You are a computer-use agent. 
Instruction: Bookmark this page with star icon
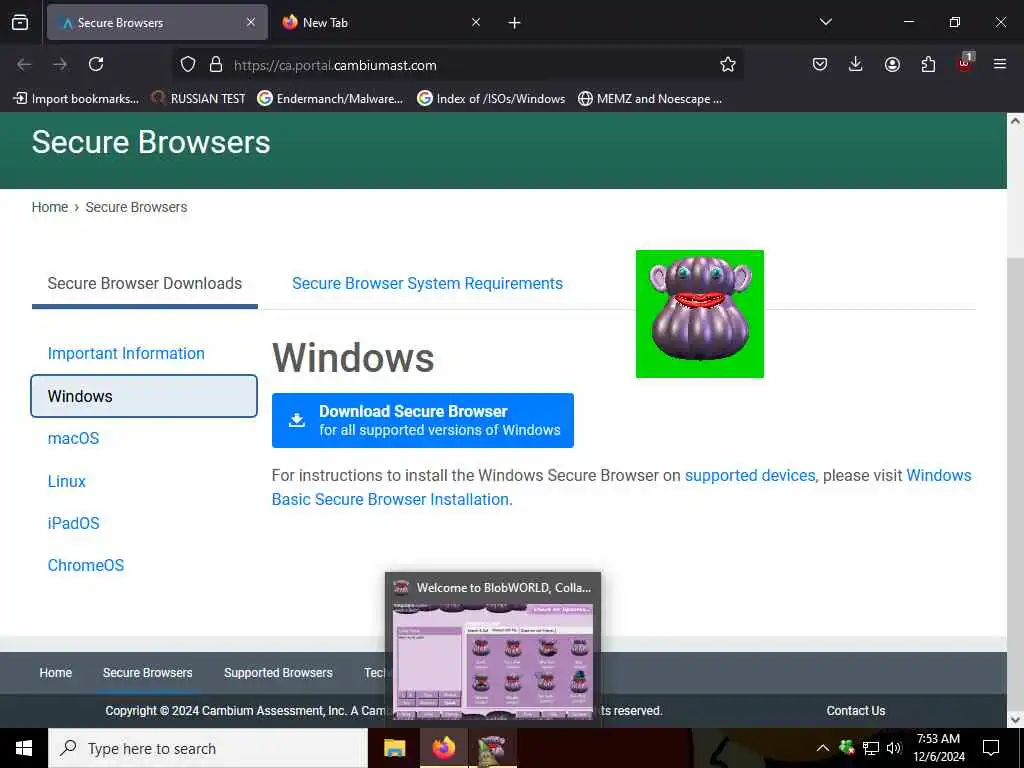click(728, 64)
